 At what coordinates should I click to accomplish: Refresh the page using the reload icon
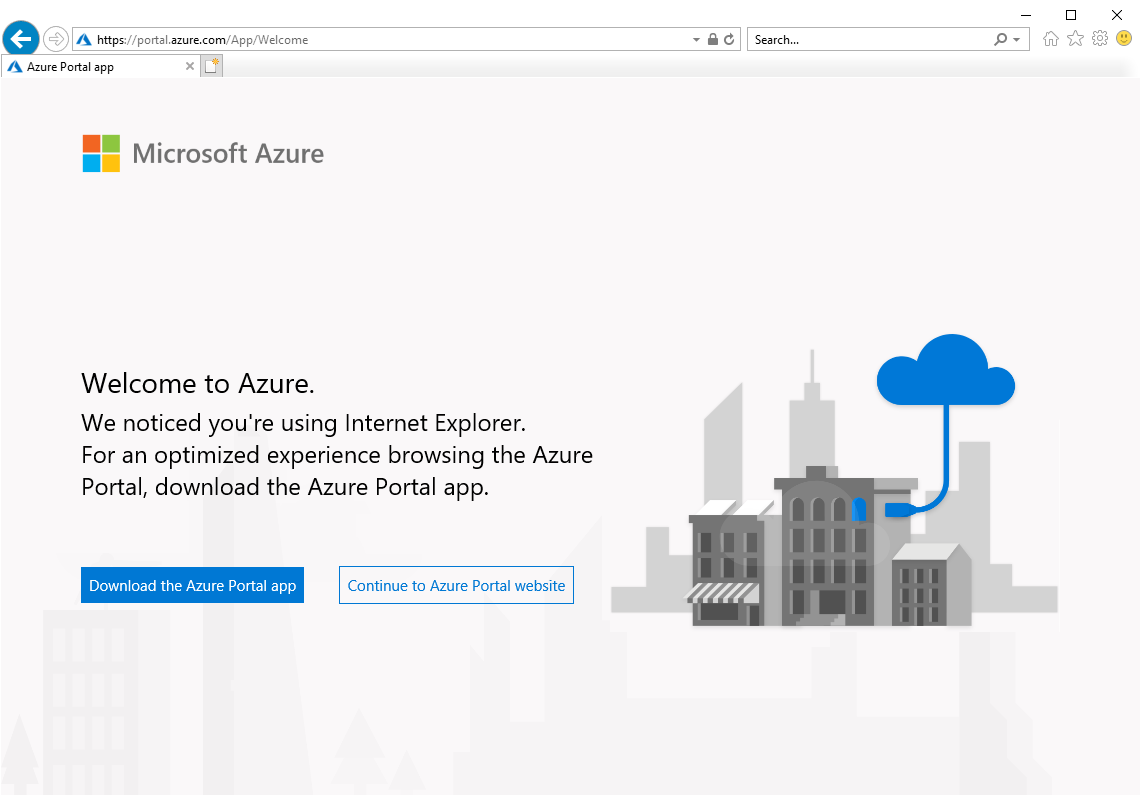730,40
